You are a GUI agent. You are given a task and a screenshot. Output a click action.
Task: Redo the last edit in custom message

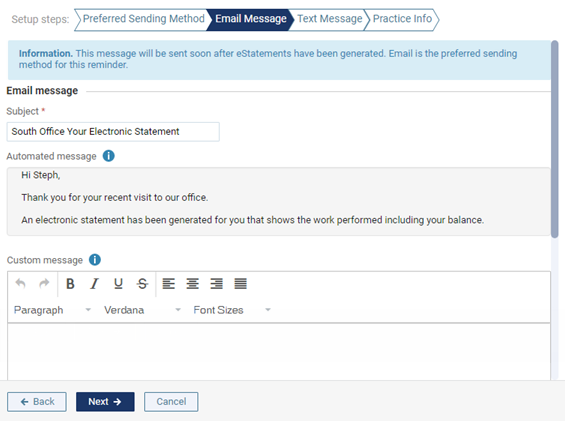click(x=44, y=284)
